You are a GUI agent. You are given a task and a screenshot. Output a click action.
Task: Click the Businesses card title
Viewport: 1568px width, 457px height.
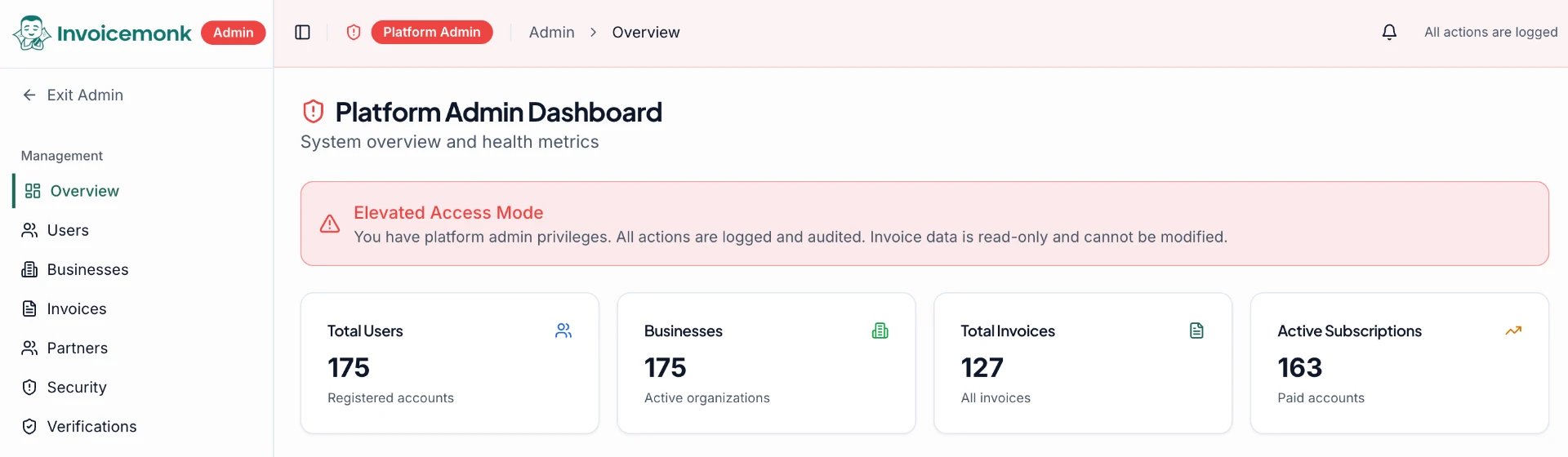click(683, 331)
